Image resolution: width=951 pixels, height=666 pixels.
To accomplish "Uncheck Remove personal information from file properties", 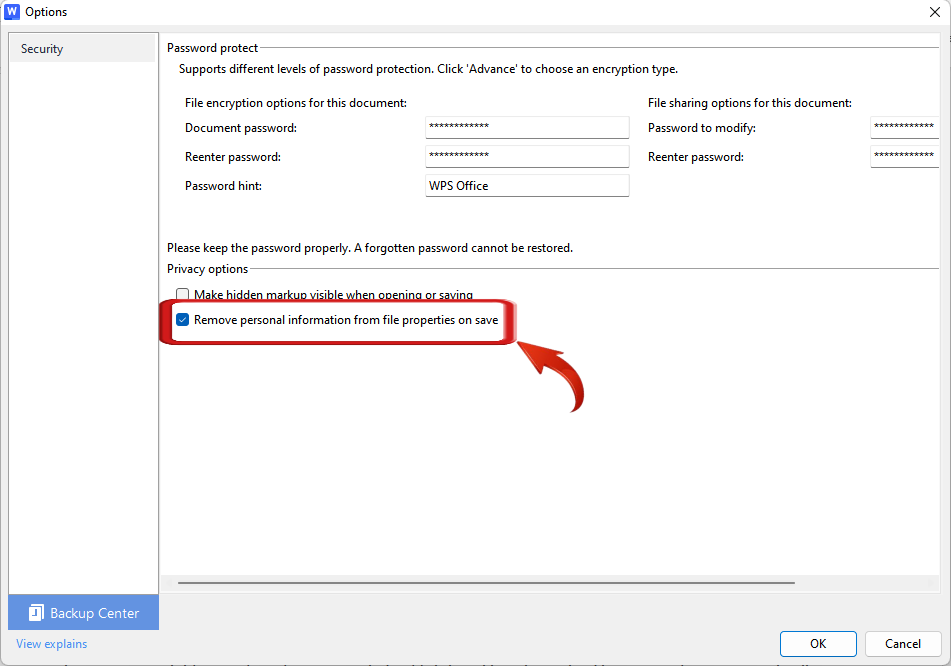I will point(183,320).
